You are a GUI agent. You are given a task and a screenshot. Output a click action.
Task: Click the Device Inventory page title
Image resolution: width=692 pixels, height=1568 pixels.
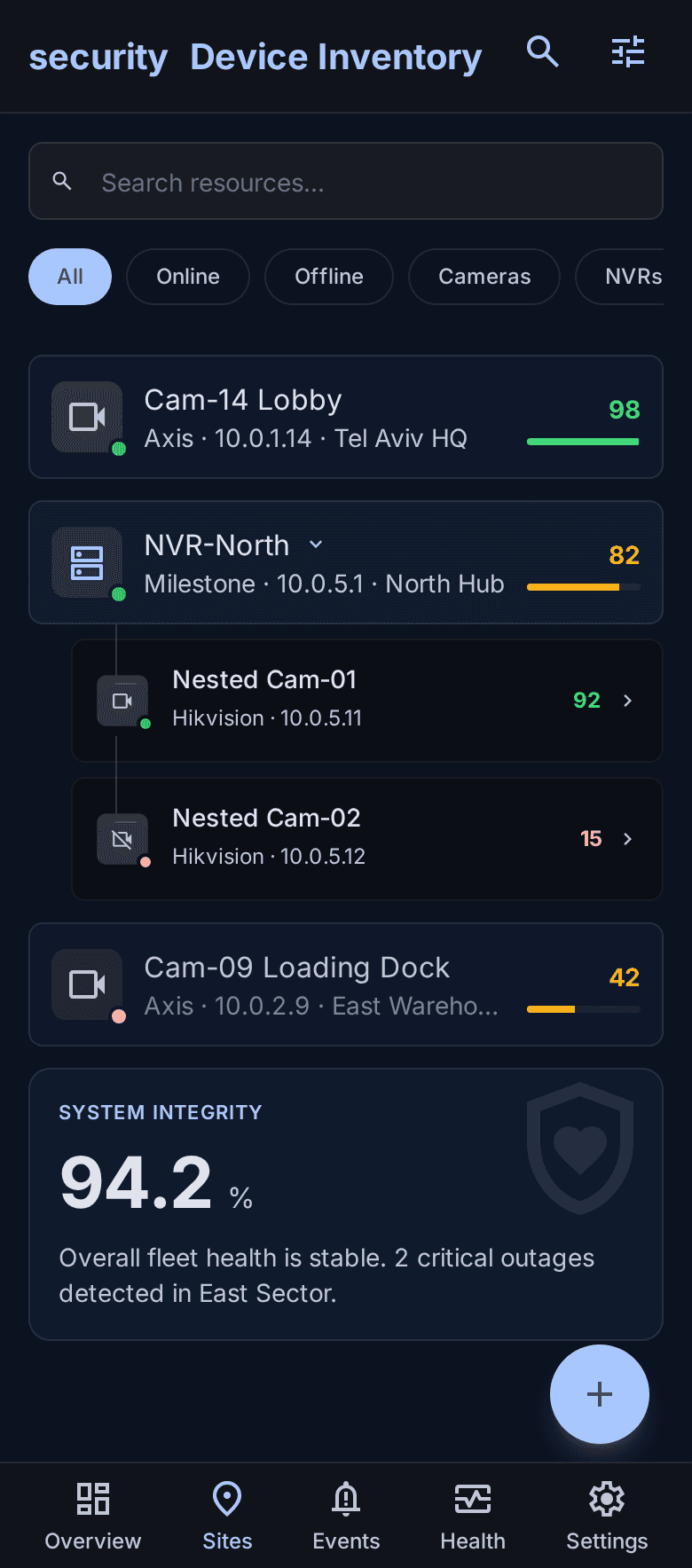click(x=336, y=57)
